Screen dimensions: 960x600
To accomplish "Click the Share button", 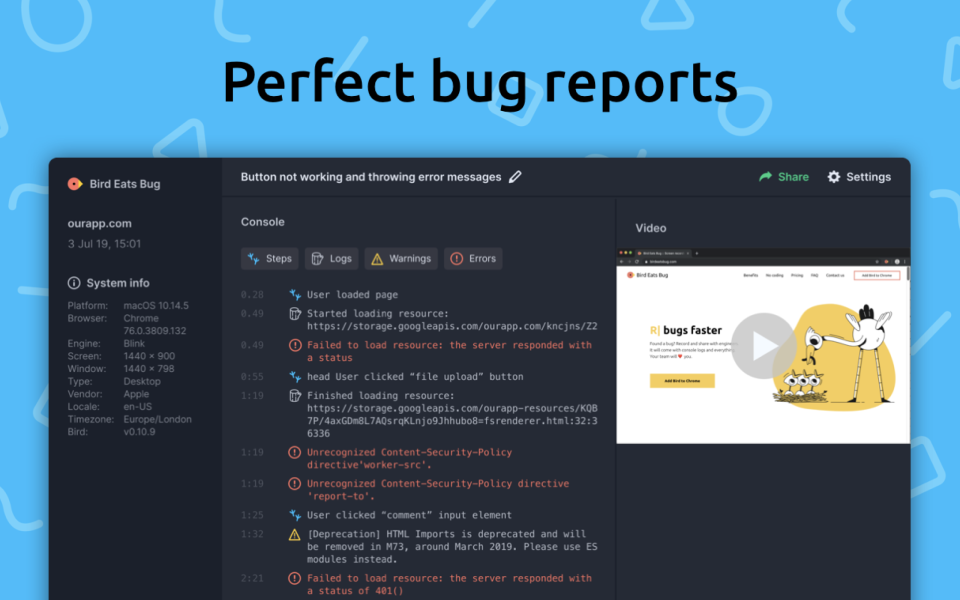I will point(783,176).
